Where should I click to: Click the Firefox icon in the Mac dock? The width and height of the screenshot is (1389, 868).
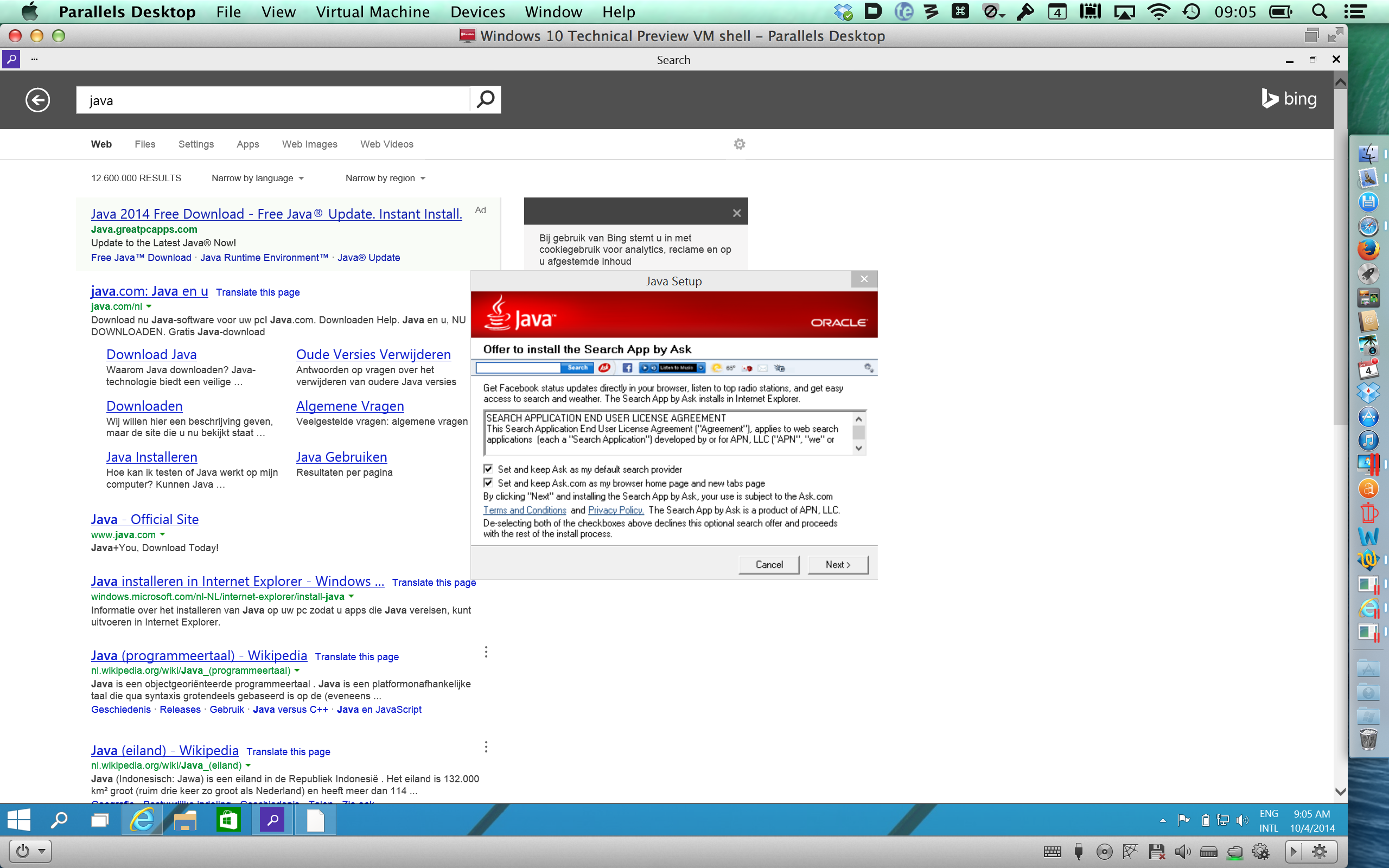[x=1368, y=250]
